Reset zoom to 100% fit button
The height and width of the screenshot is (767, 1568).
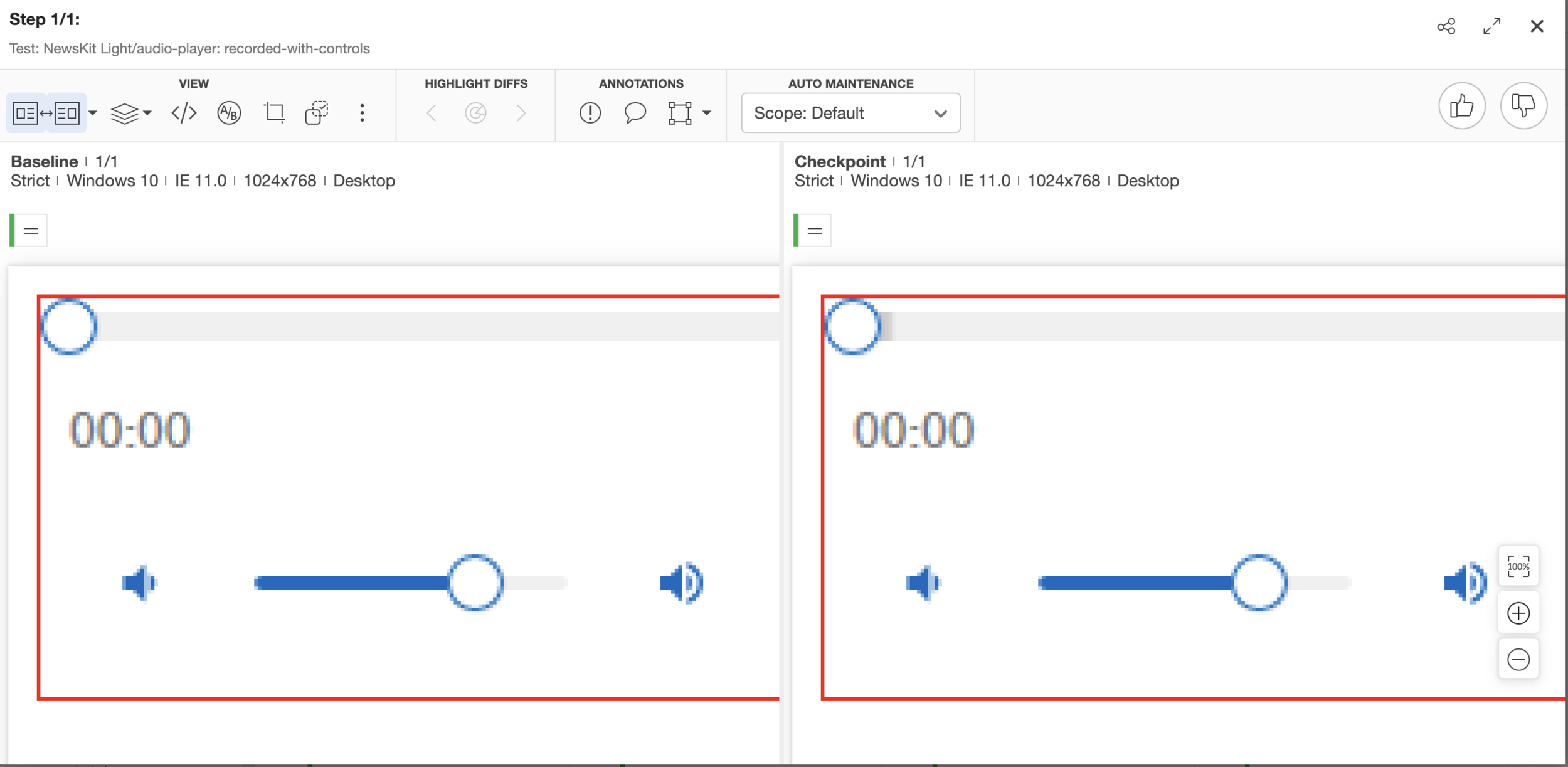click(1518, 566)
